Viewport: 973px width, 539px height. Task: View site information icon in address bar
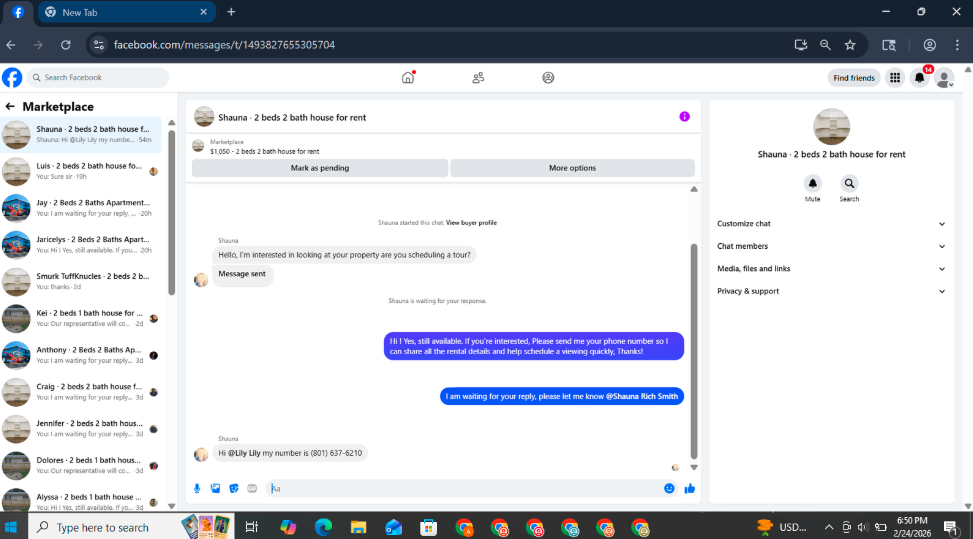[99, 45]
